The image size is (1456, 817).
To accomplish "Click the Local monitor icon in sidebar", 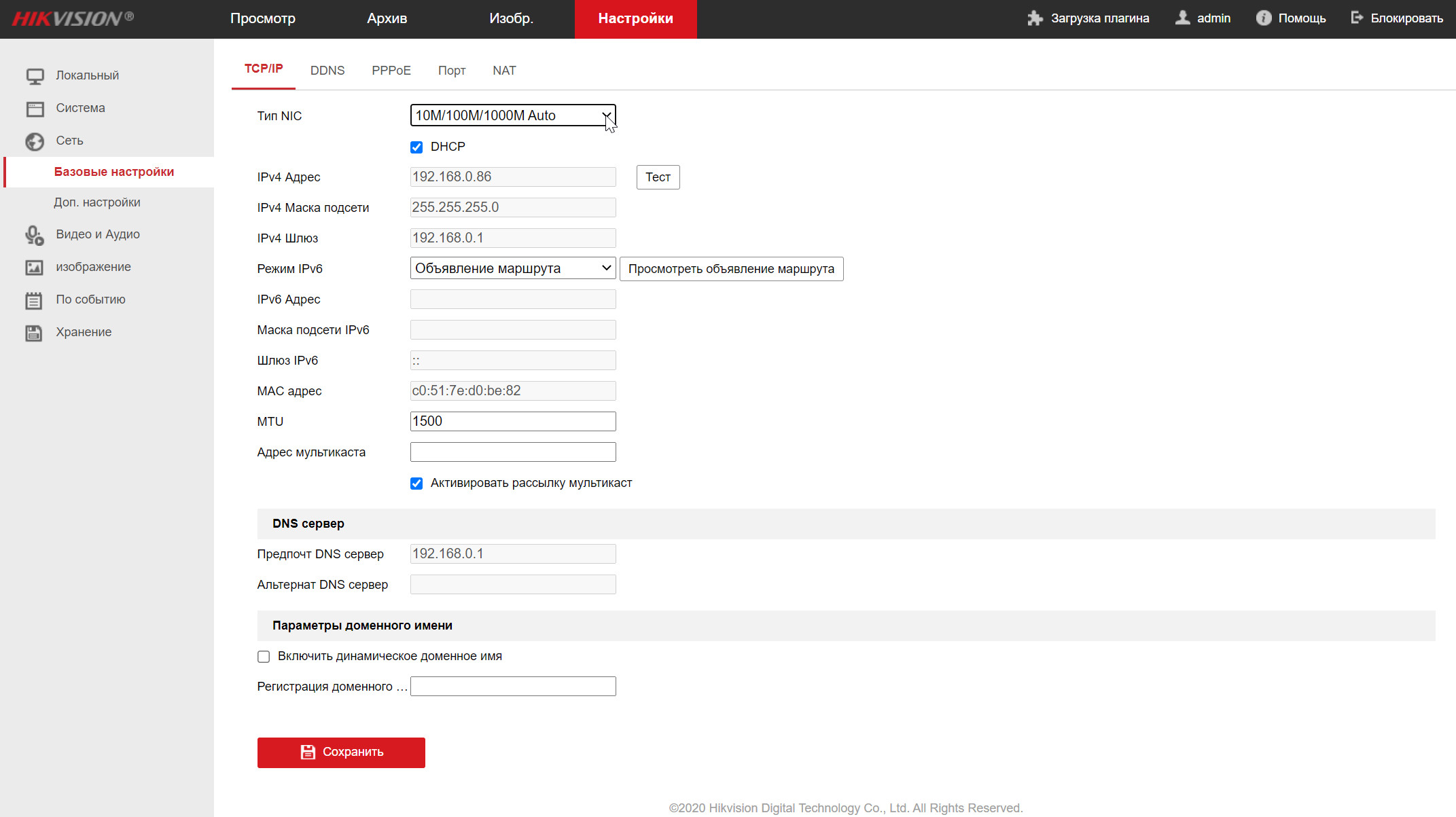I will 35,76.
